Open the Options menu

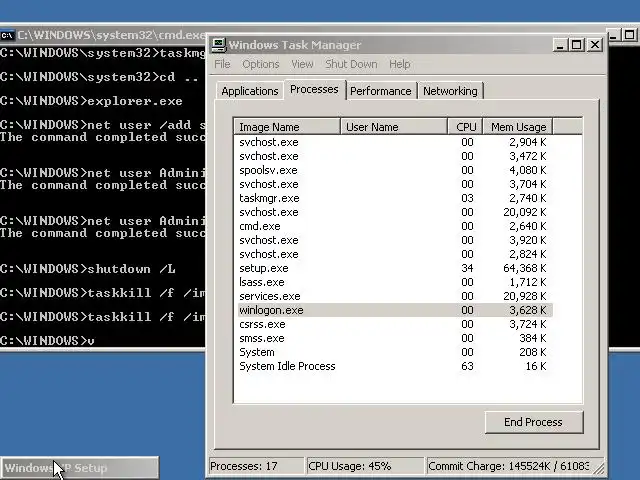point(261,64)
